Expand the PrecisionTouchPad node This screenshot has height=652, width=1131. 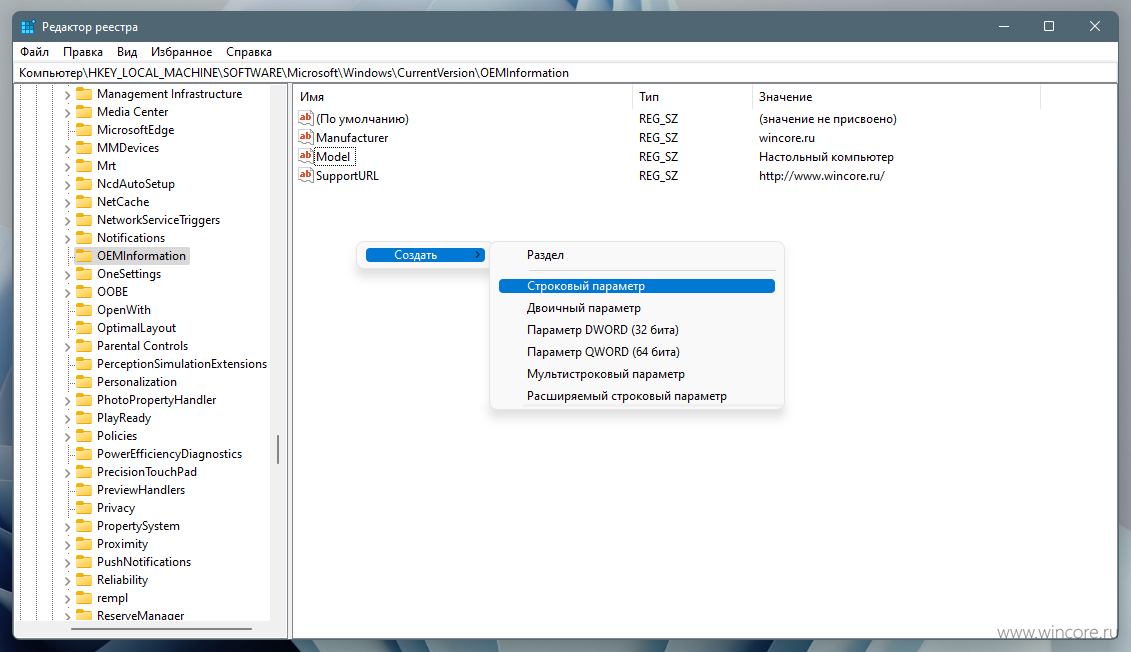(67, 472)
